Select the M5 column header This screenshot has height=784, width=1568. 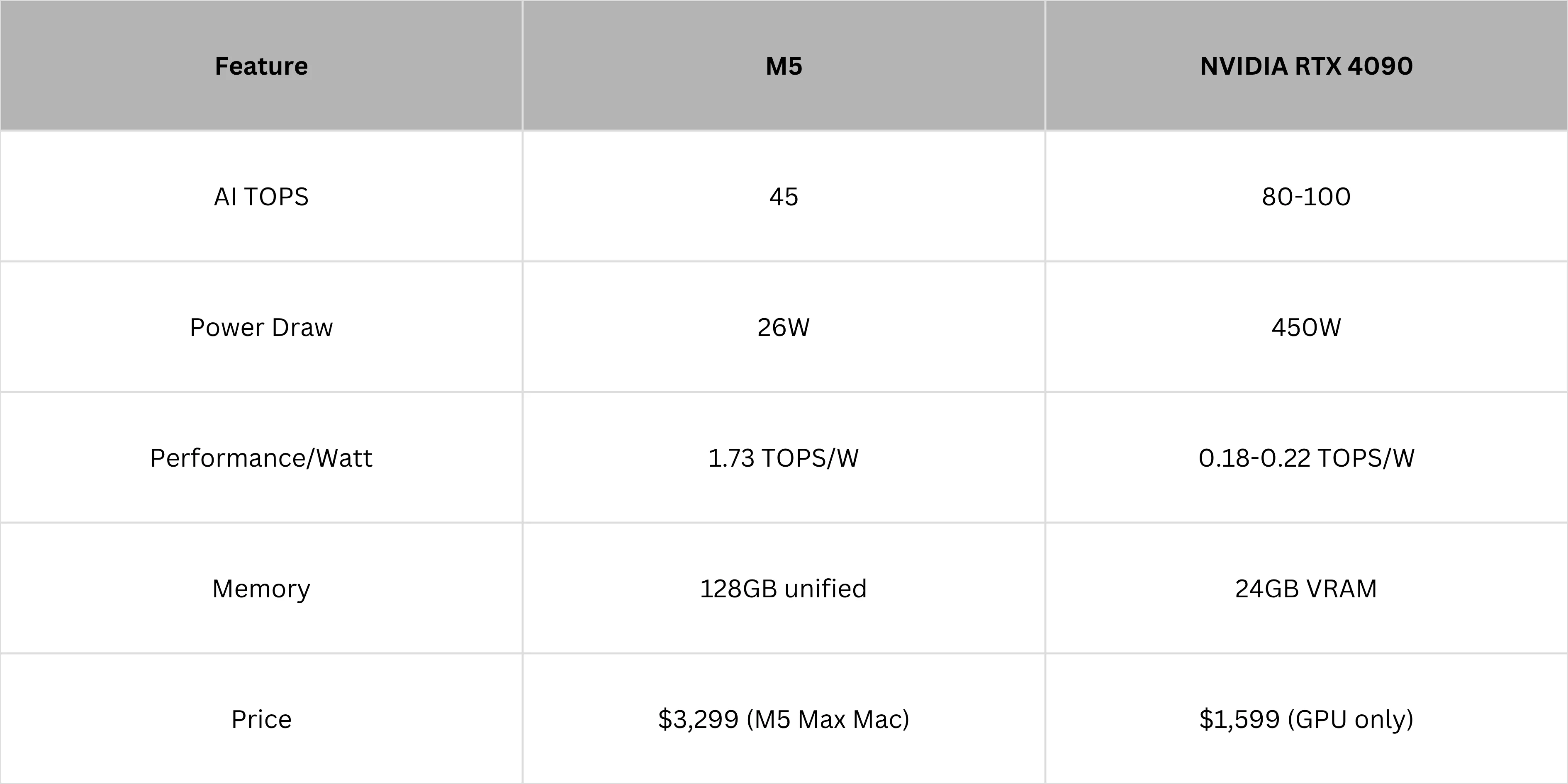click(x=784, y=66)
